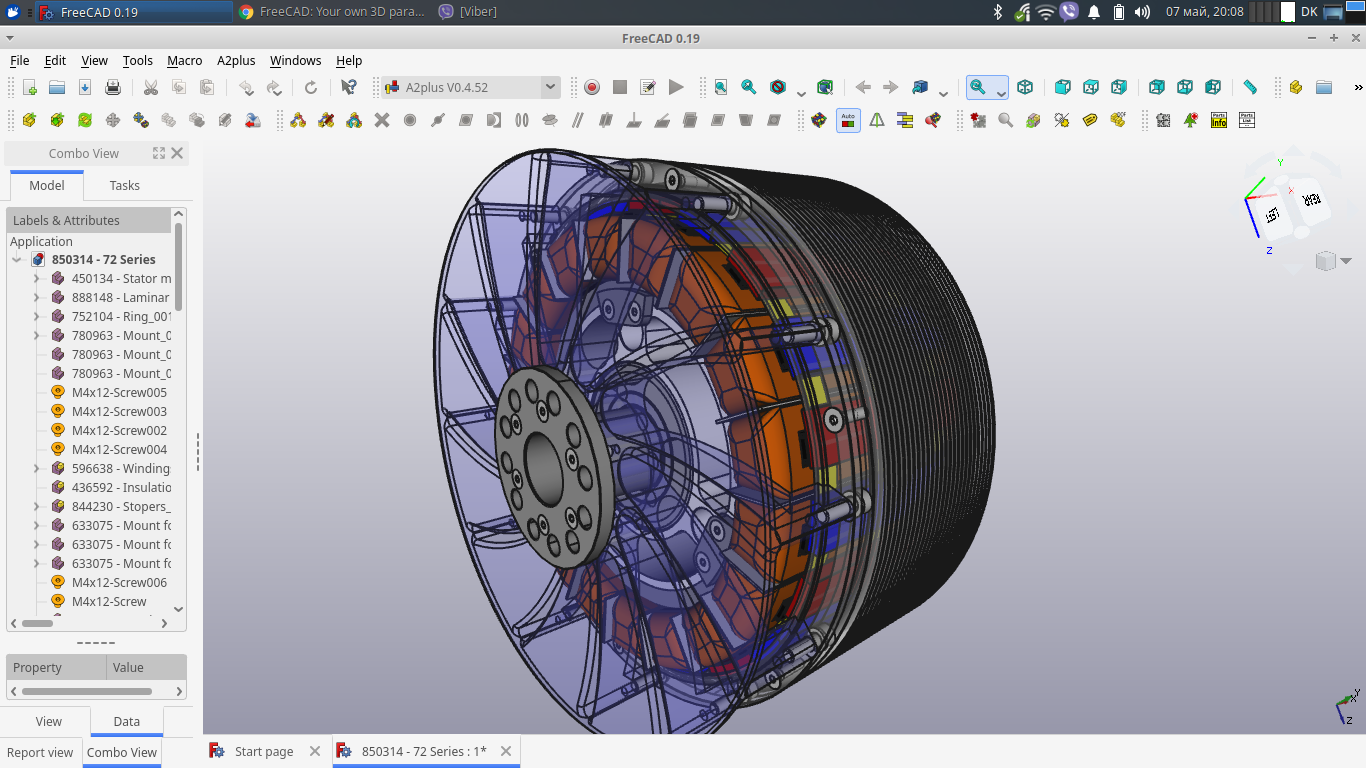The width and height of the screenshot is (1366, 768).
Task: Open the Macro menu
Action: [184, 60]
